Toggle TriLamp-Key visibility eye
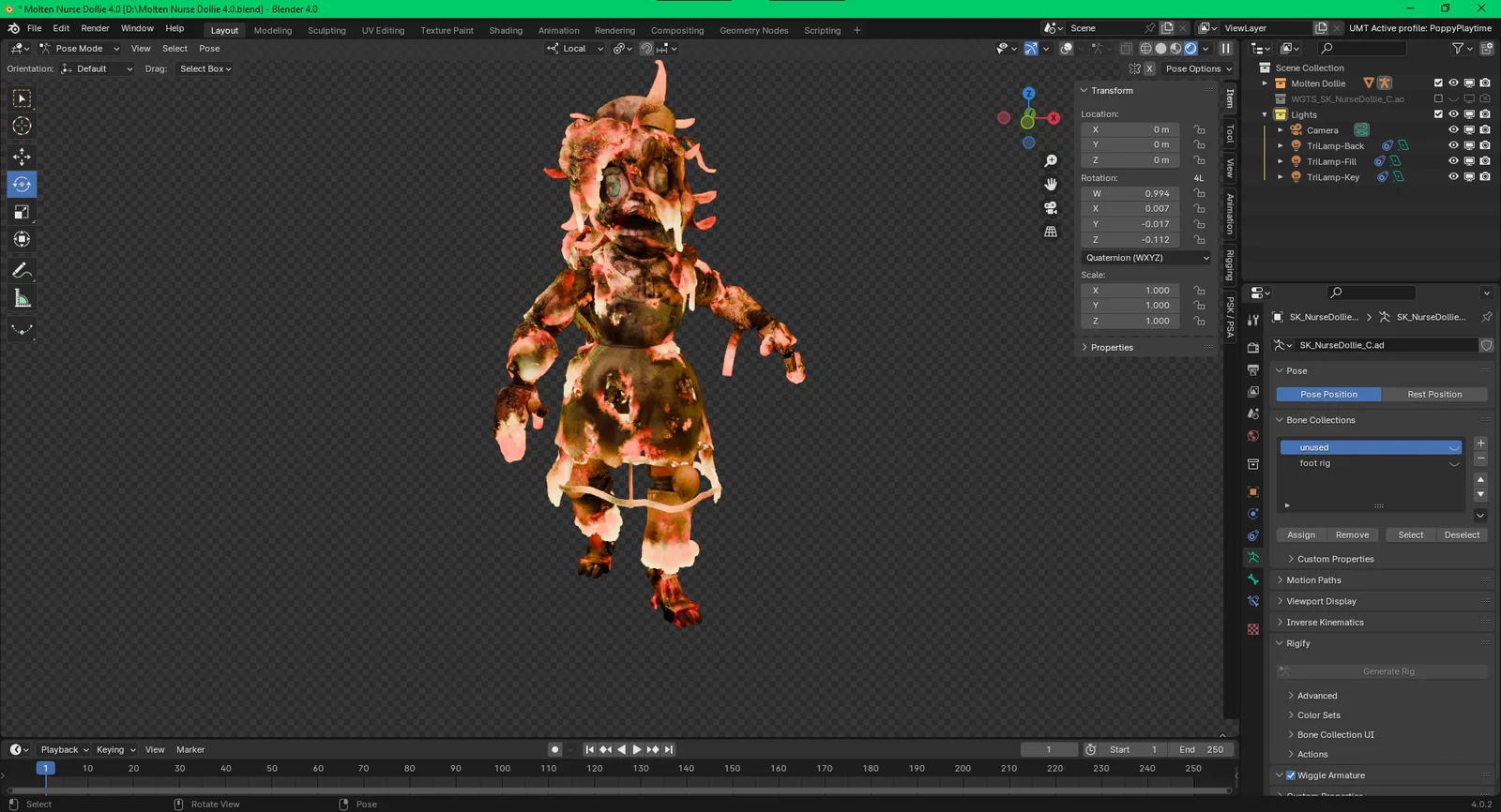The image size is (1501, 812). point(1453,176)
